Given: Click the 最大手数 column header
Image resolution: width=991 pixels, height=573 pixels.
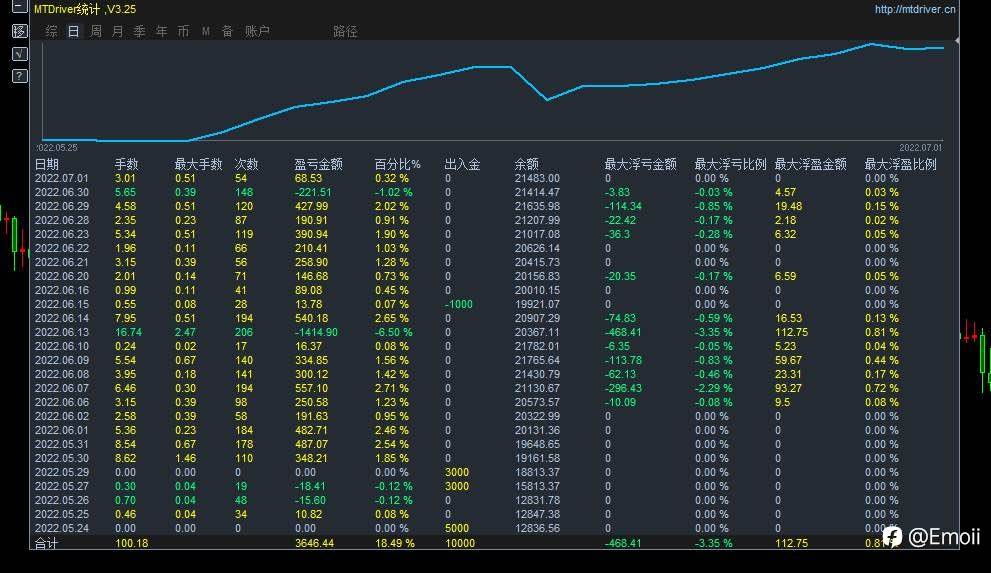Looking at the screenshot, I should tap(198, 164).
